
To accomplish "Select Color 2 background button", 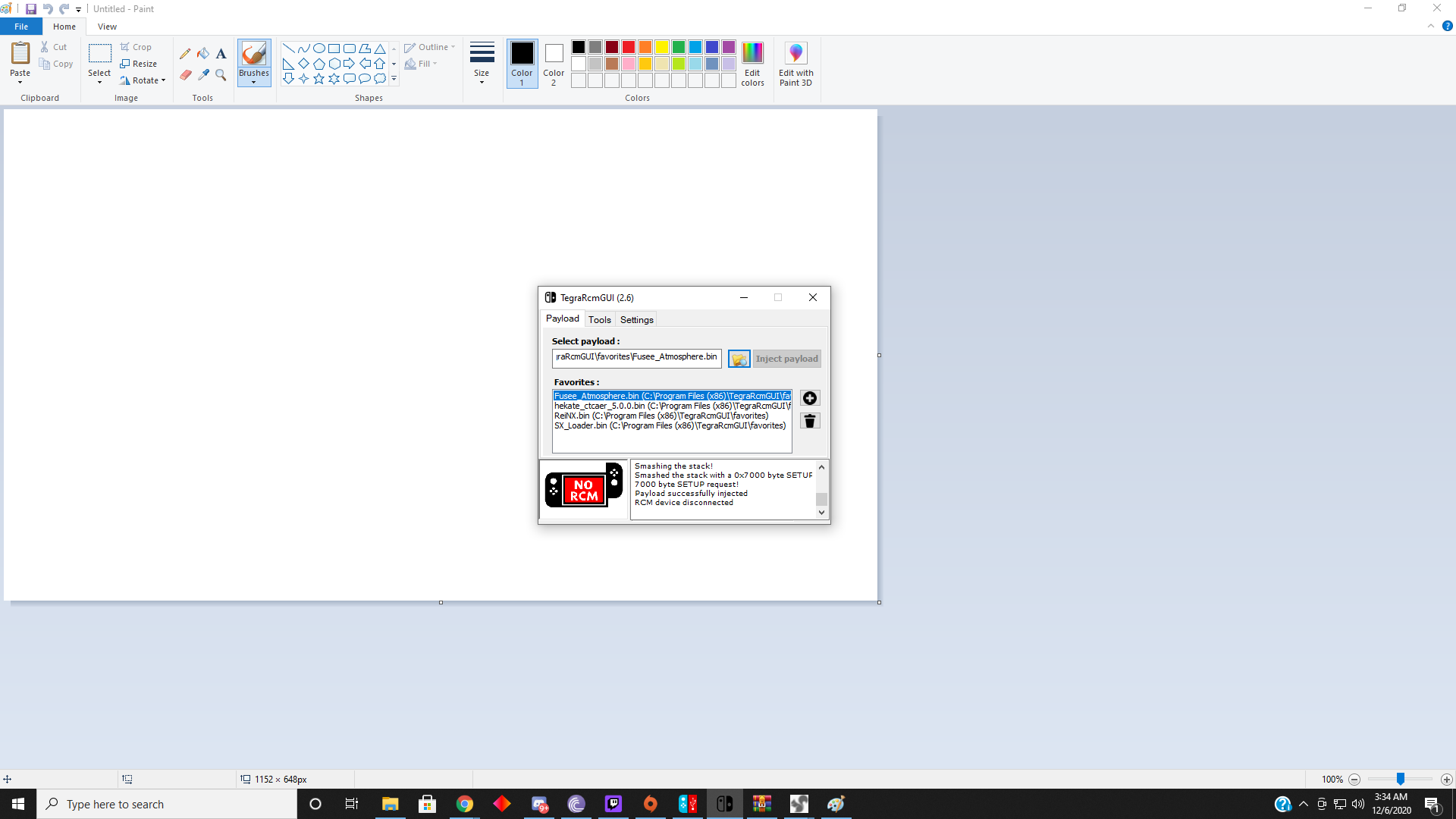I will point(554,64).
